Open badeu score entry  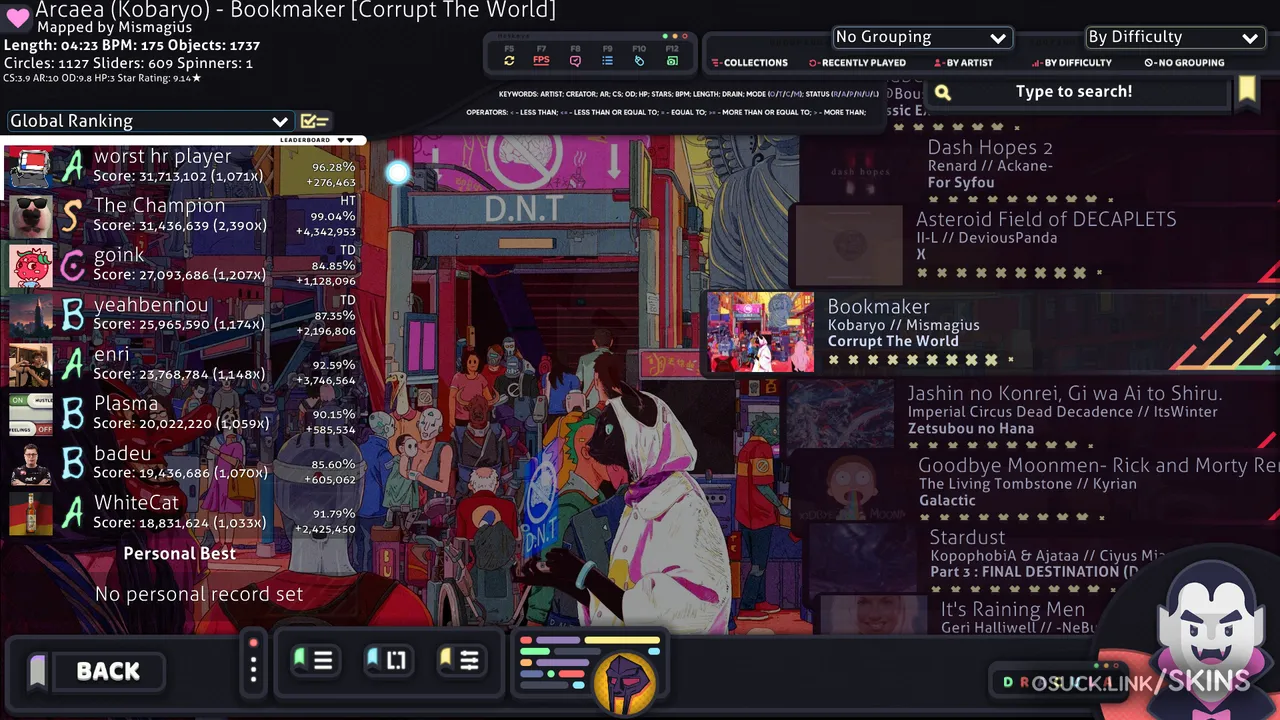[x=182, y=464]
